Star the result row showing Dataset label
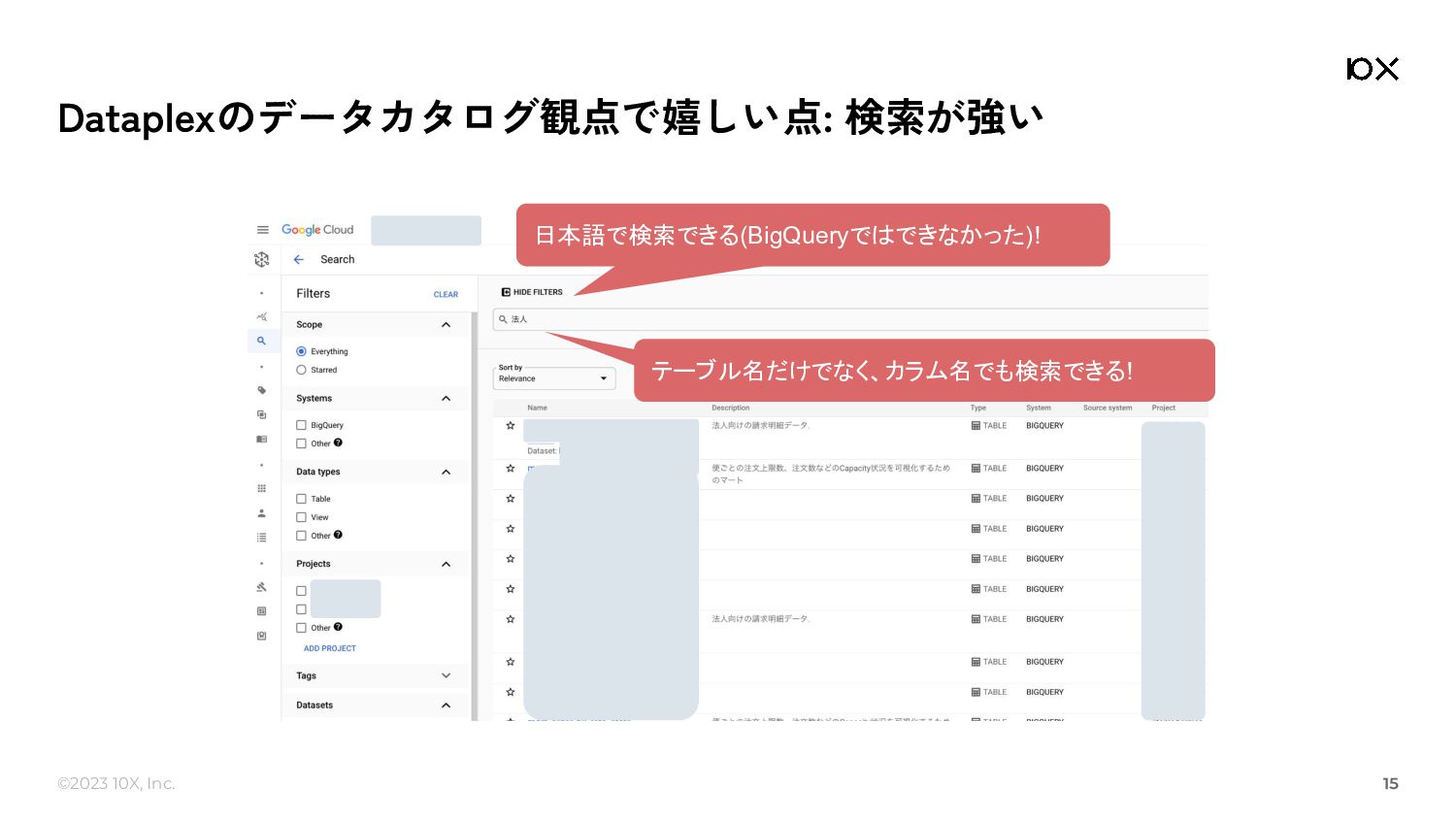 511,426
